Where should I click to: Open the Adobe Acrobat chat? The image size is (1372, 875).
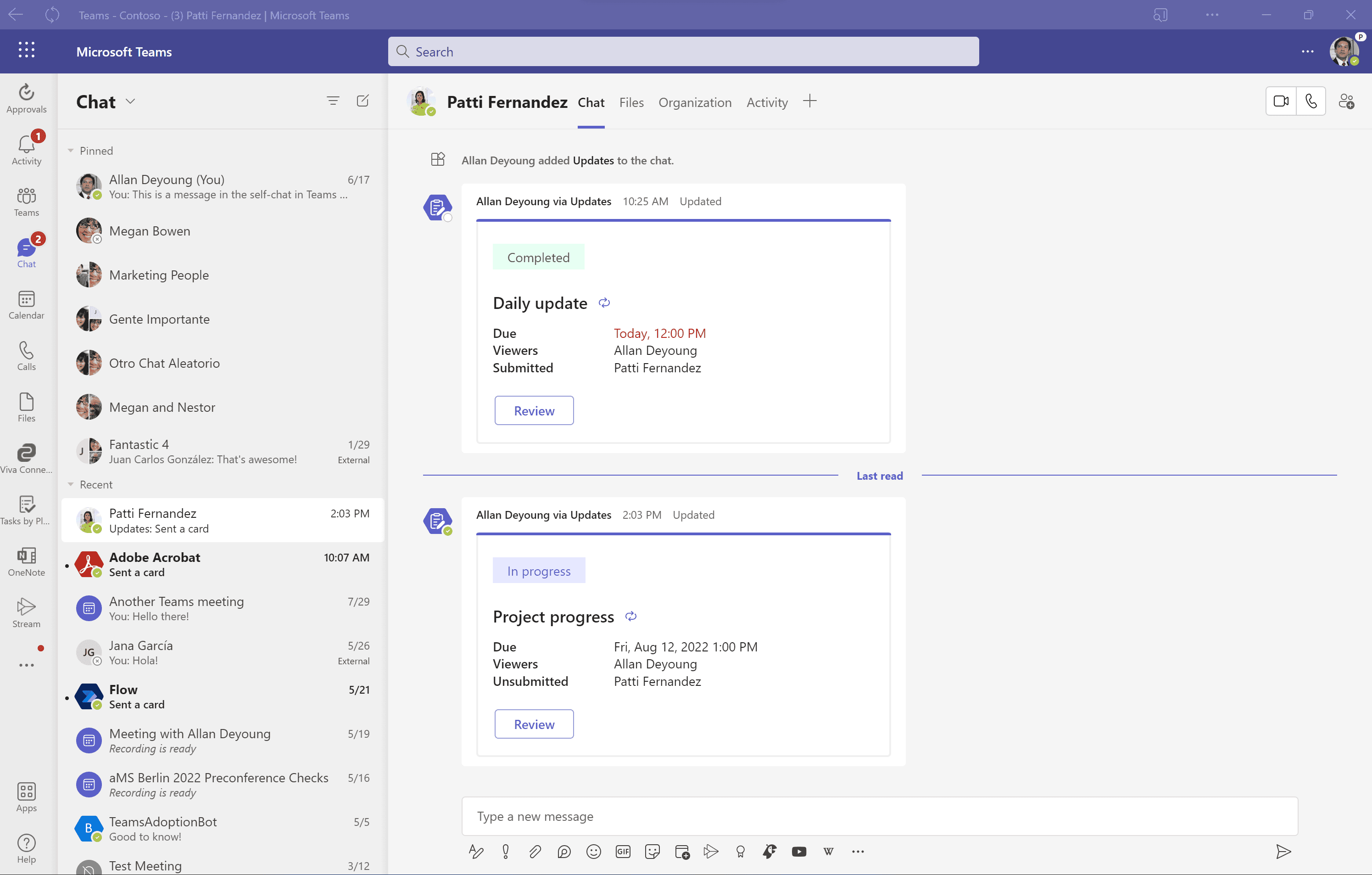(x=222, y=564)
